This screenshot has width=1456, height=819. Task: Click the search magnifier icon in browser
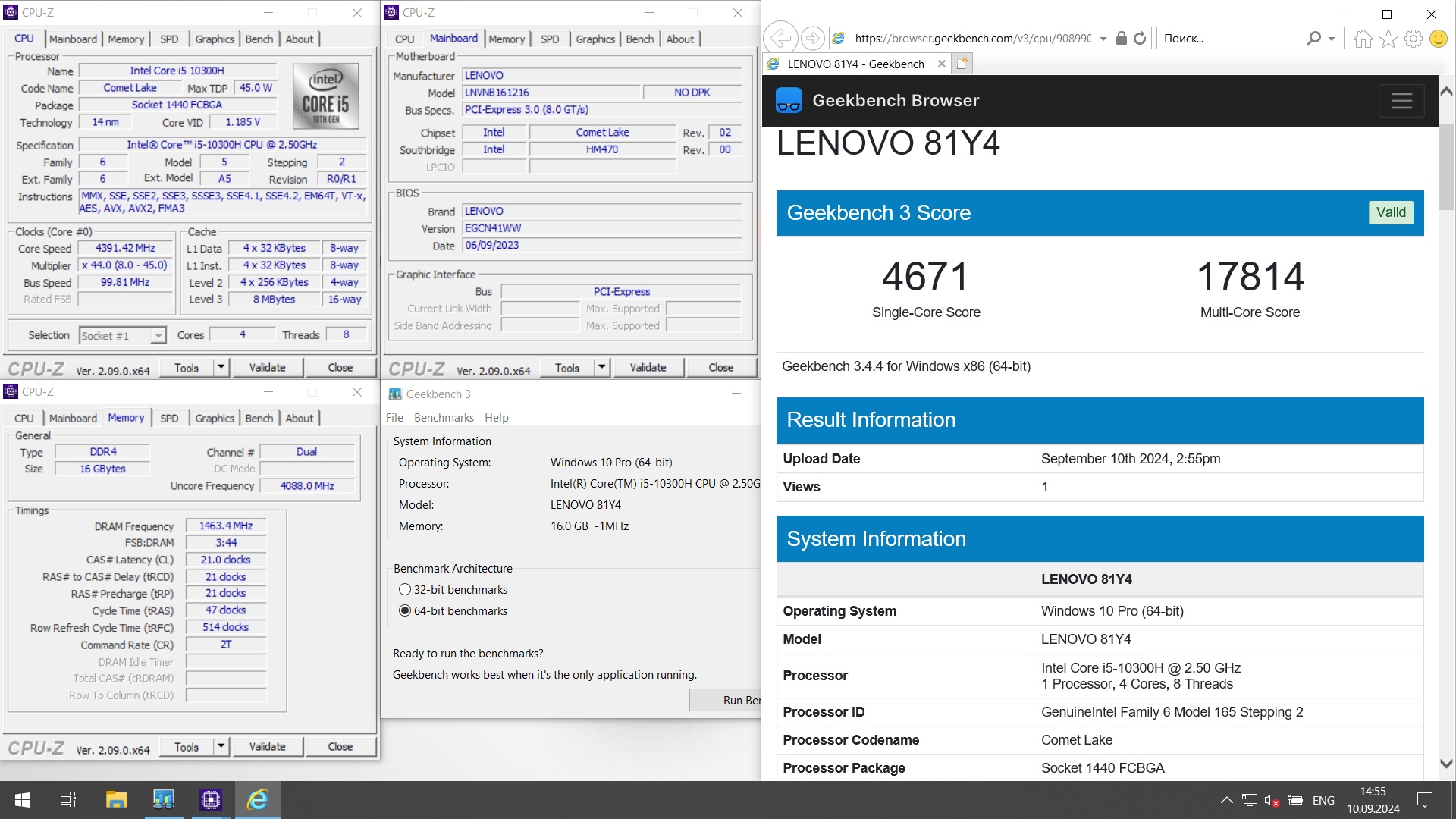(1314, 38)
